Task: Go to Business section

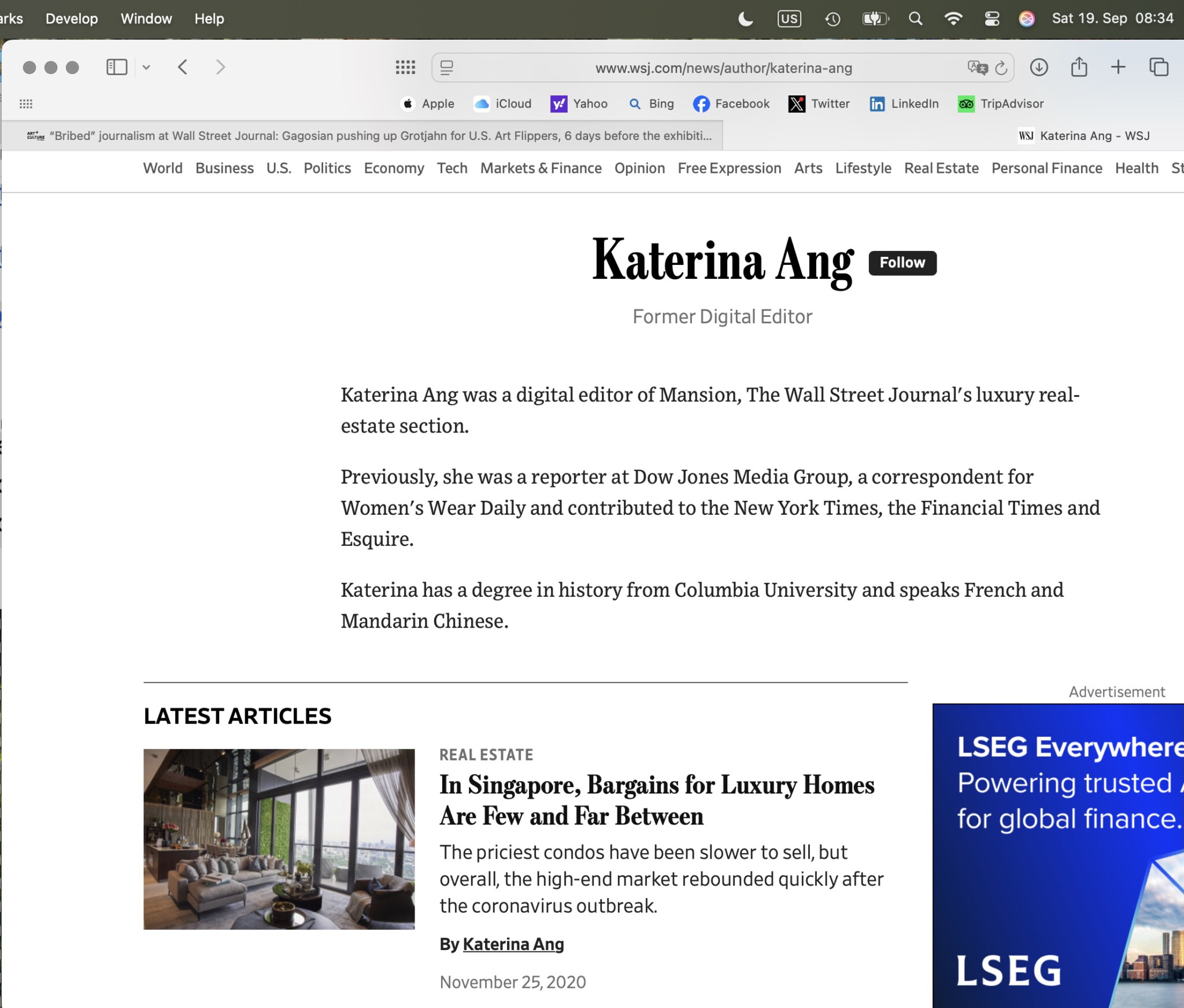Action: tap(224, 168)
